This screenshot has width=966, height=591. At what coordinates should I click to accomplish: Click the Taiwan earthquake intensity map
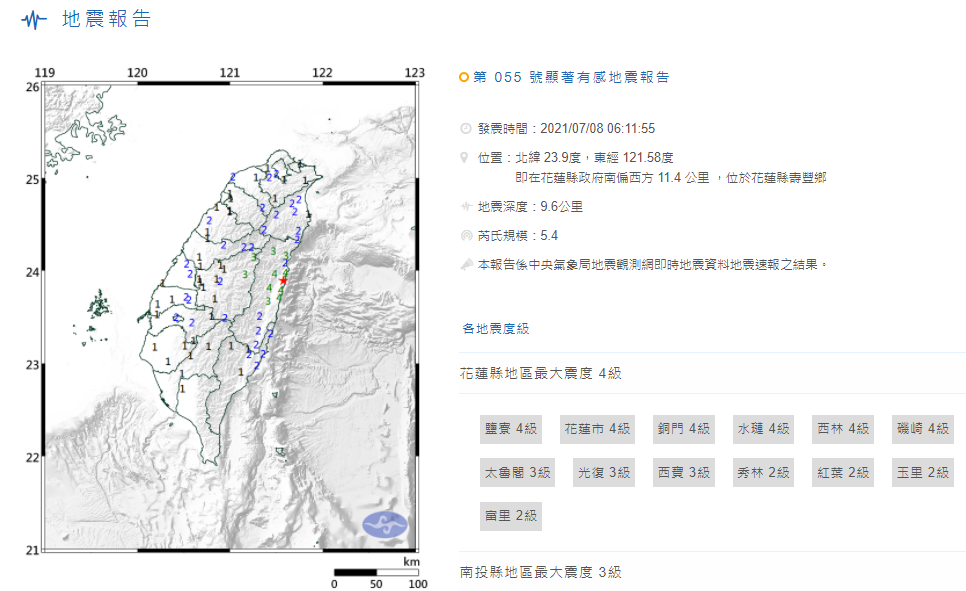(230, 317)
